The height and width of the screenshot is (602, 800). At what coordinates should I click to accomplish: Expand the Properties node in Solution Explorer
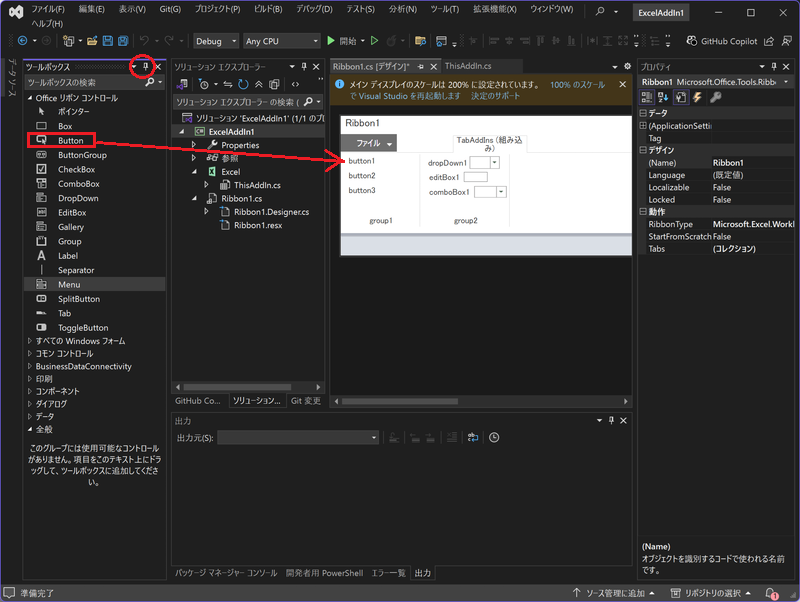[193, 145]
